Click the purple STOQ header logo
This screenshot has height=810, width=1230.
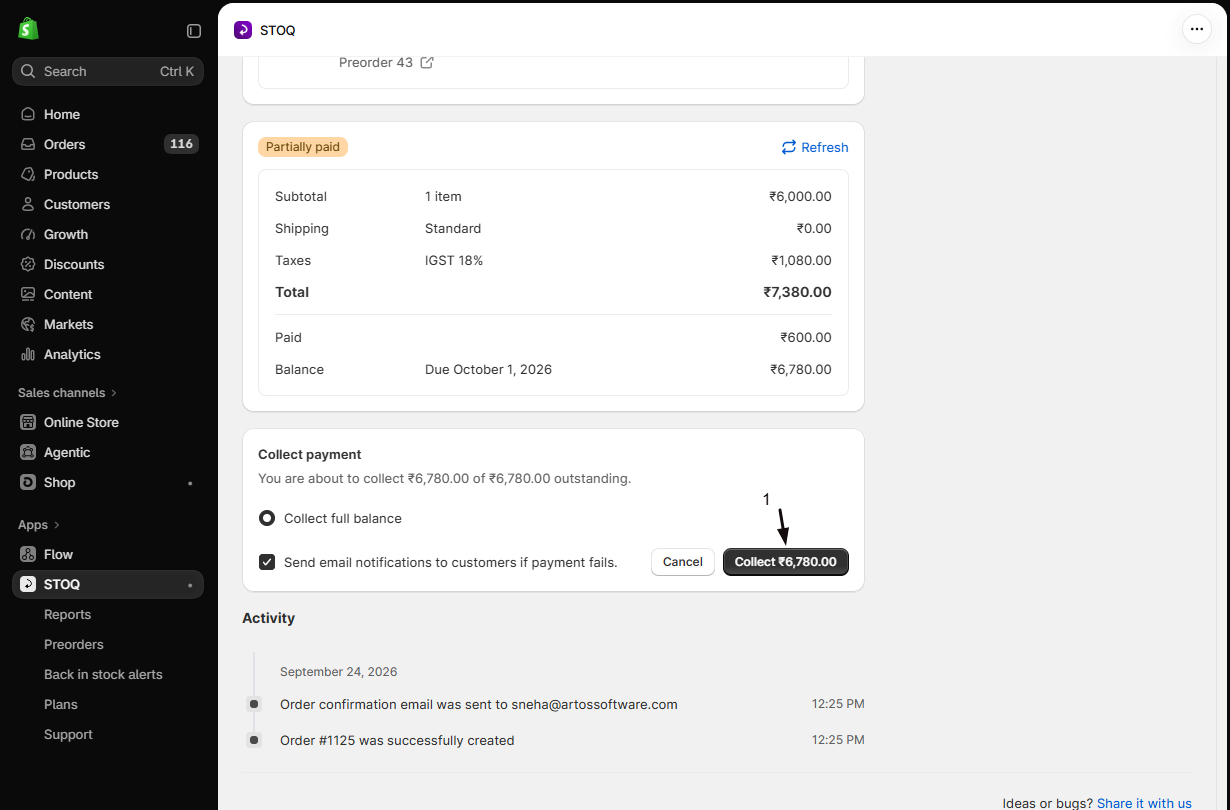coord(243,30)
